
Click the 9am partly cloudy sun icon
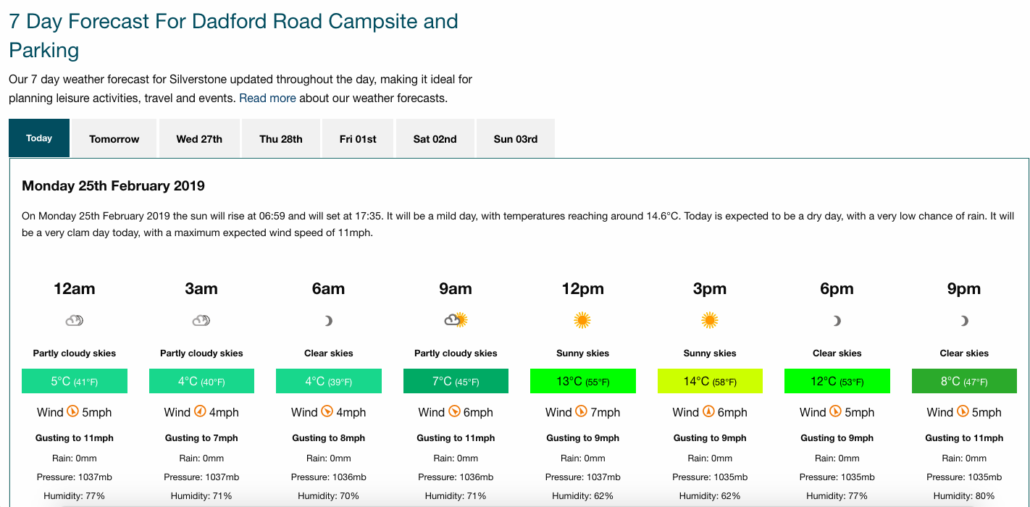click(x=455, y=320)
